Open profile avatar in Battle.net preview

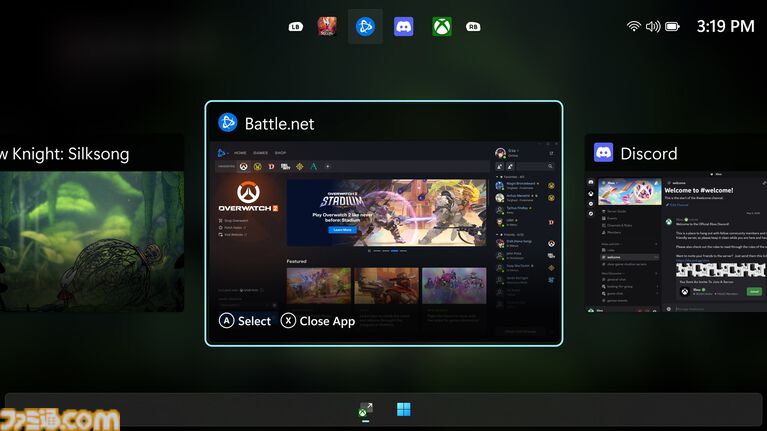pyautogui.click(x=500, y=153)
